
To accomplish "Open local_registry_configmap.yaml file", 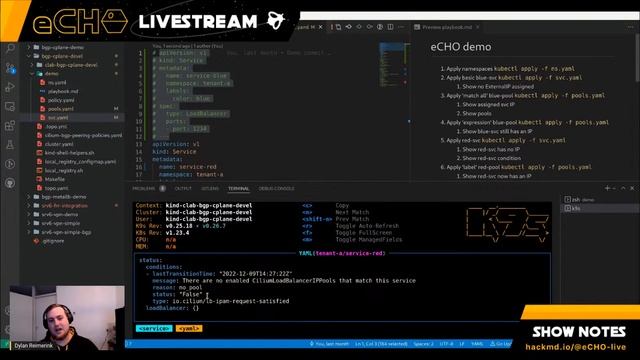I will coord(72,162).
